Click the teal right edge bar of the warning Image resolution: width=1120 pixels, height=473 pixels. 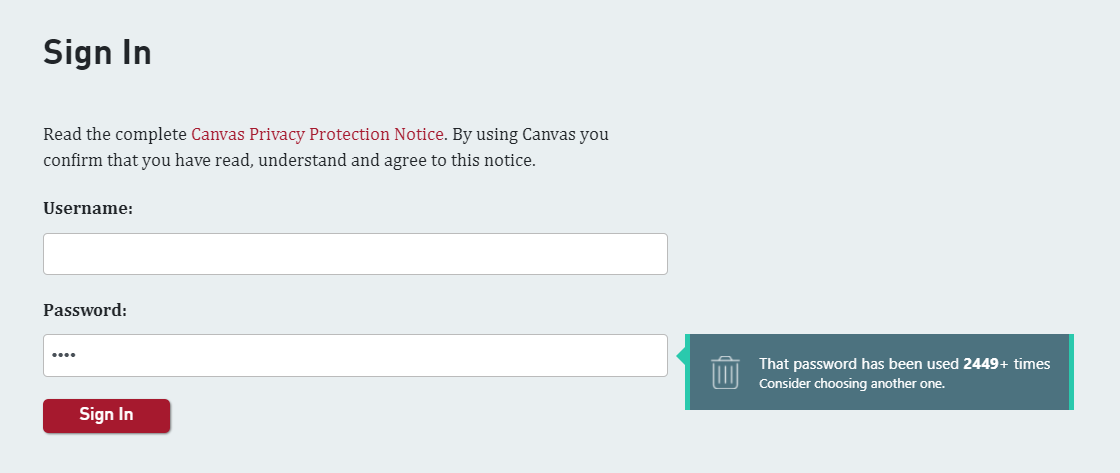pos(1071,372)
